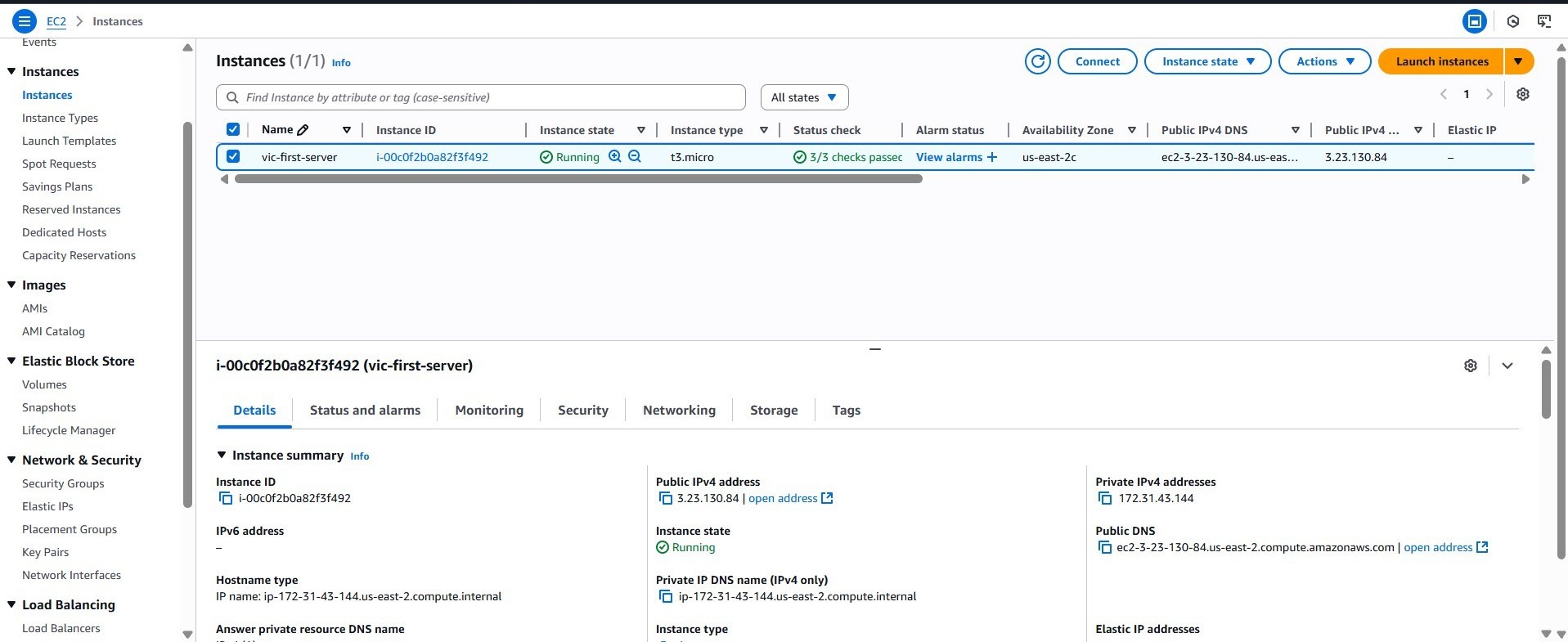Copy the Private IPv4 address
The image size is (1568, 642).
(1105, 498)
